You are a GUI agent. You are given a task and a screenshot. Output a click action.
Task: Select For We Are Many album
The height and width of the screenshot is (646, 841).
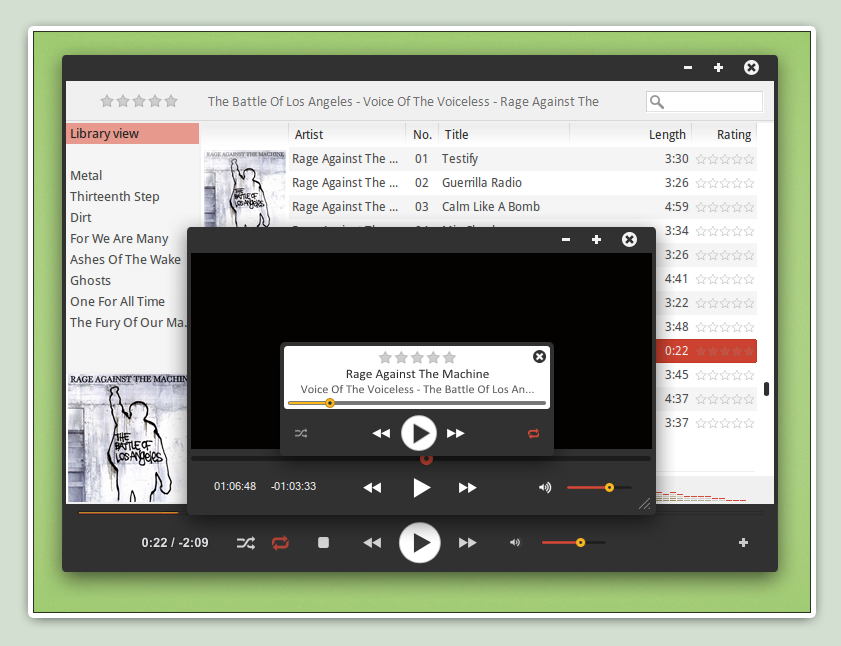pos(119,238)
